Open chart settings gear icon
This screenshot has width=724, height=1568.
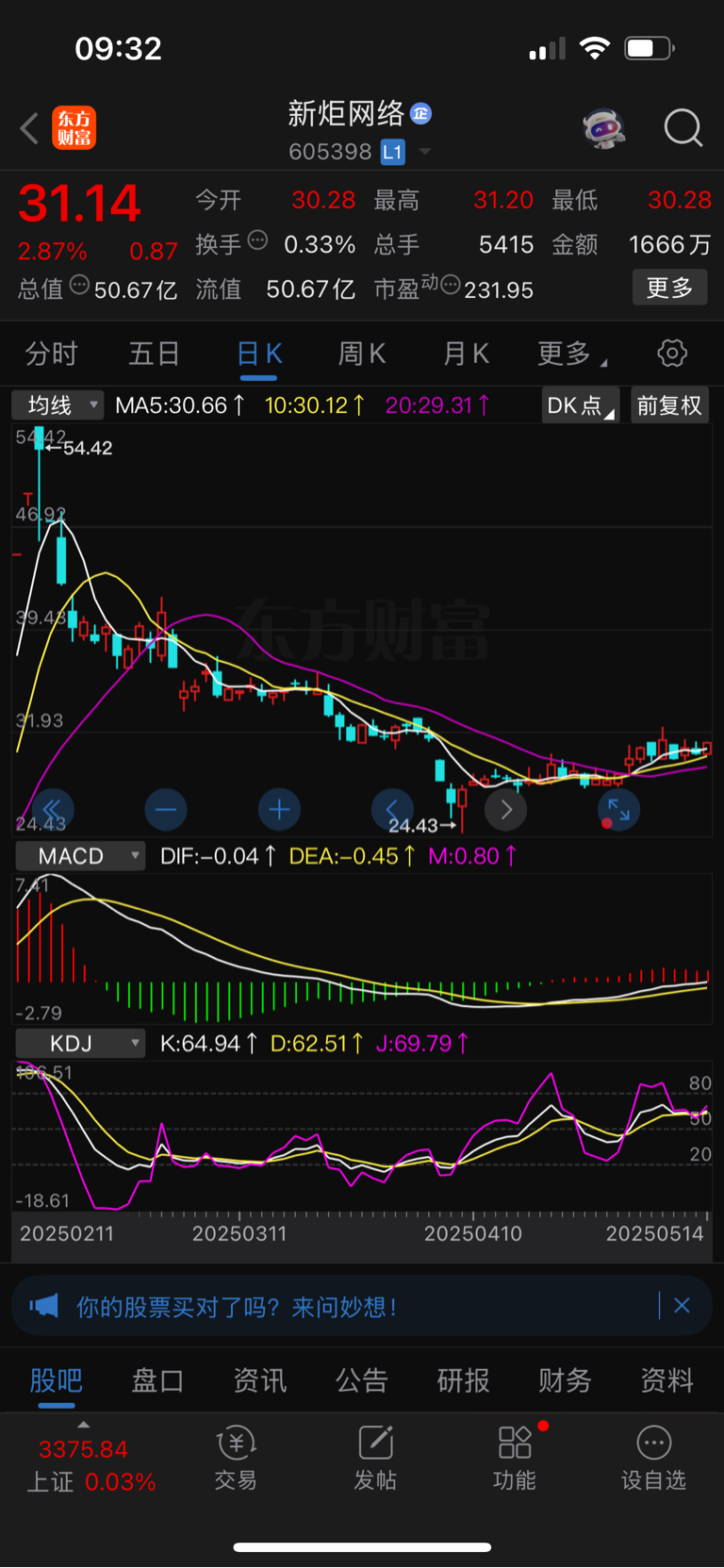click(672, 354)
